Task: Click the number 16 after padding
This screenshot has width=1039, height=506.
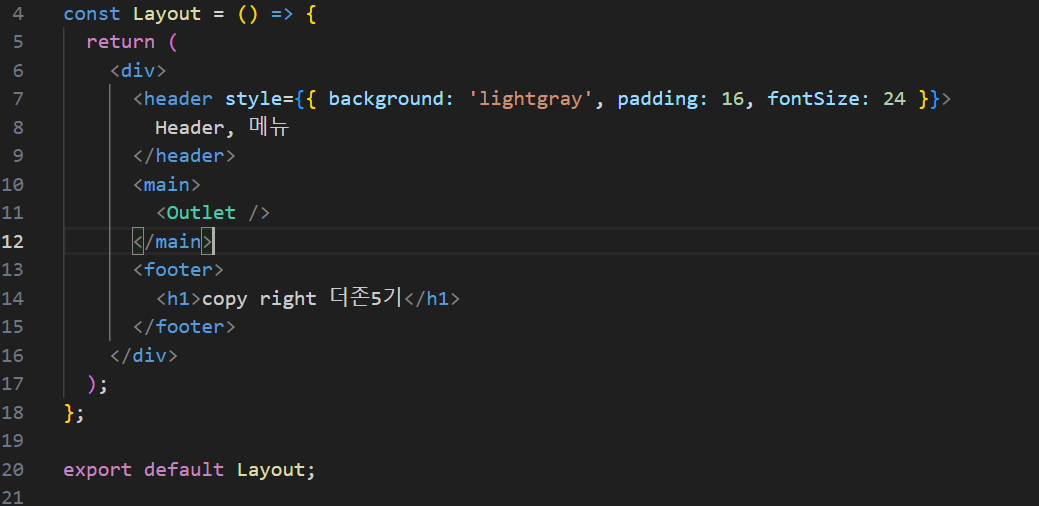Action: coord(732,99)
